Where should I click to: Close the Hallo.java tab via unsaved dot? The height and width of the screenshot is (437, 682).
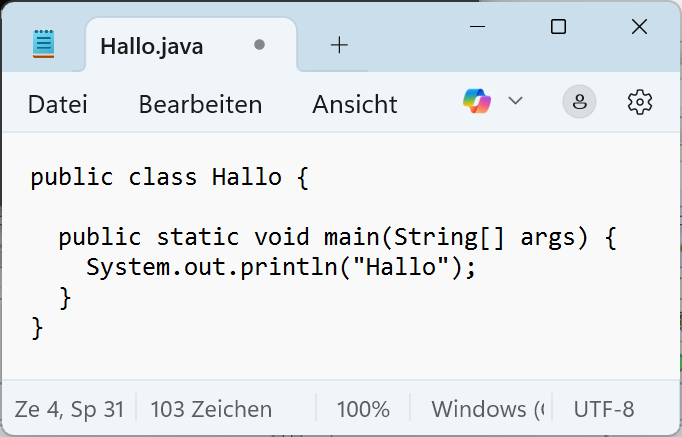pos(260,45)
